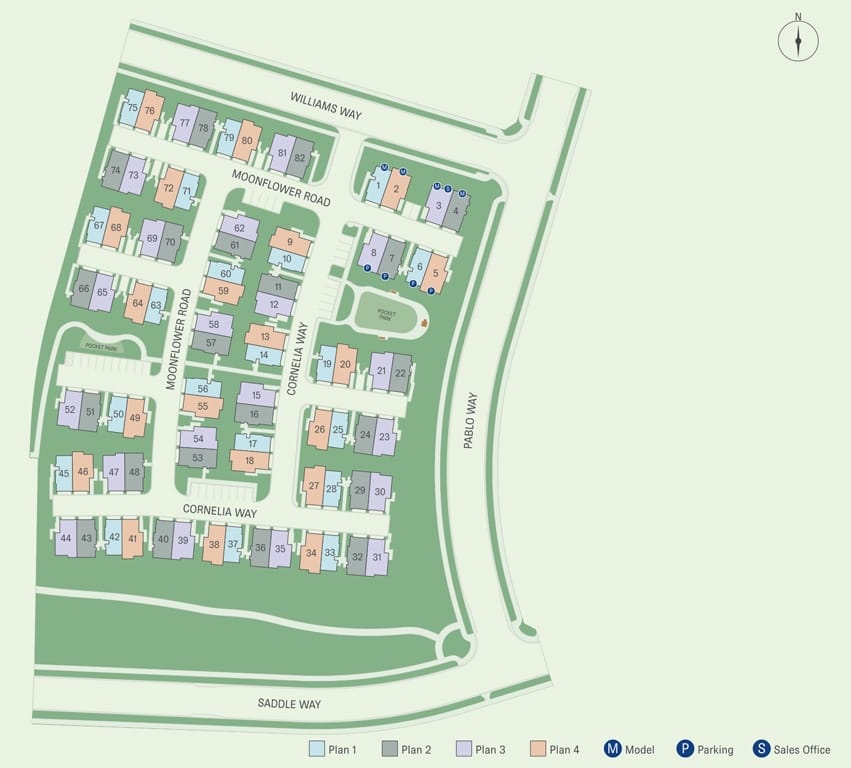Viewport: 851px width, 768px height.
Task: Select the Sales Office badge on homesite 3
Action: [x=448, y=189]
